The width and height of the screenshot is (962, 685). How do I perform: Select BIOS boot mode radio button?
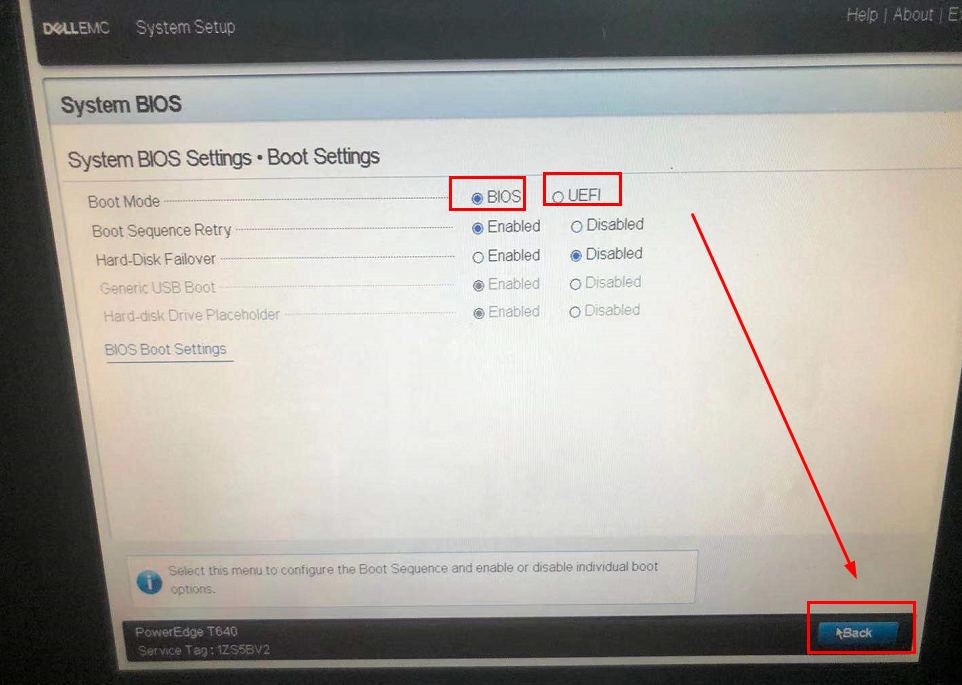[477, 198]
